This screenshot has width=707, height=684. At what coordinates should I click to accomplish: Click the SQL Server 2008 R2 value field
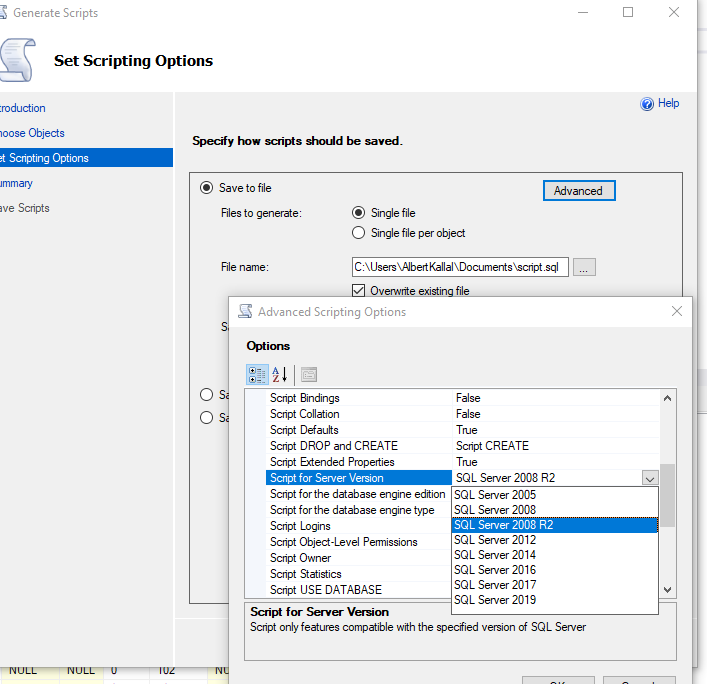547,478
